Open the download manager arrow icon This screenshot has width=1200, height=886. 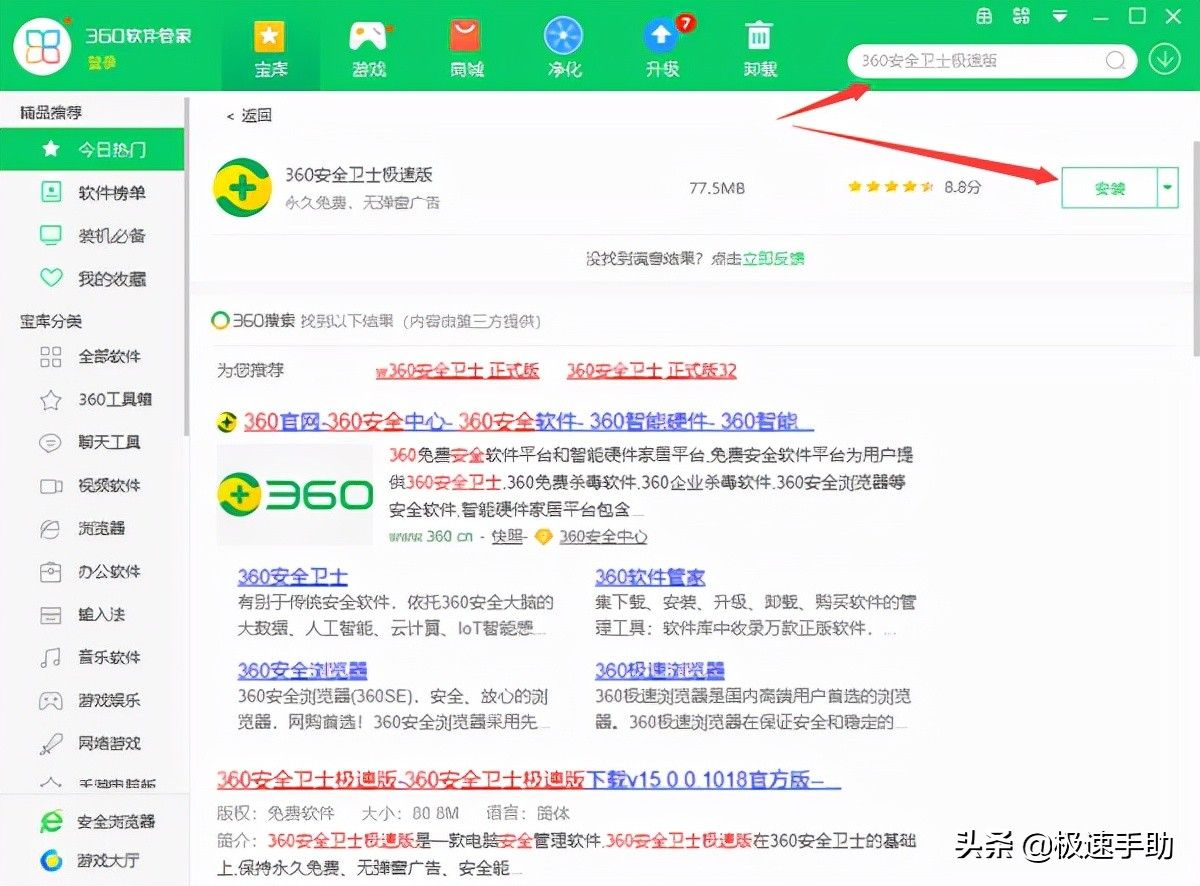[x=1164, y=60]
